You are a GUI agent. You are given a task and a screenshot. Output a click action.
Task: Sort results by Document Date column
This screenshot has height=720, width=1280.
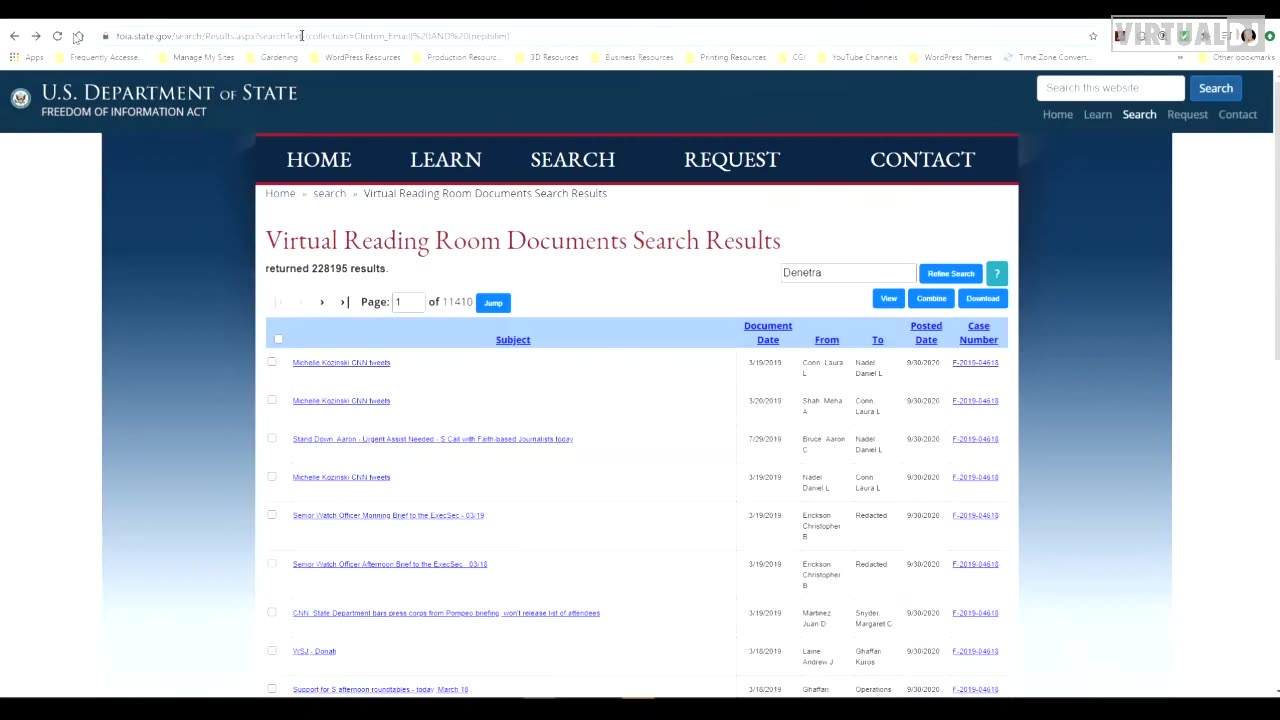coord(768,333)
